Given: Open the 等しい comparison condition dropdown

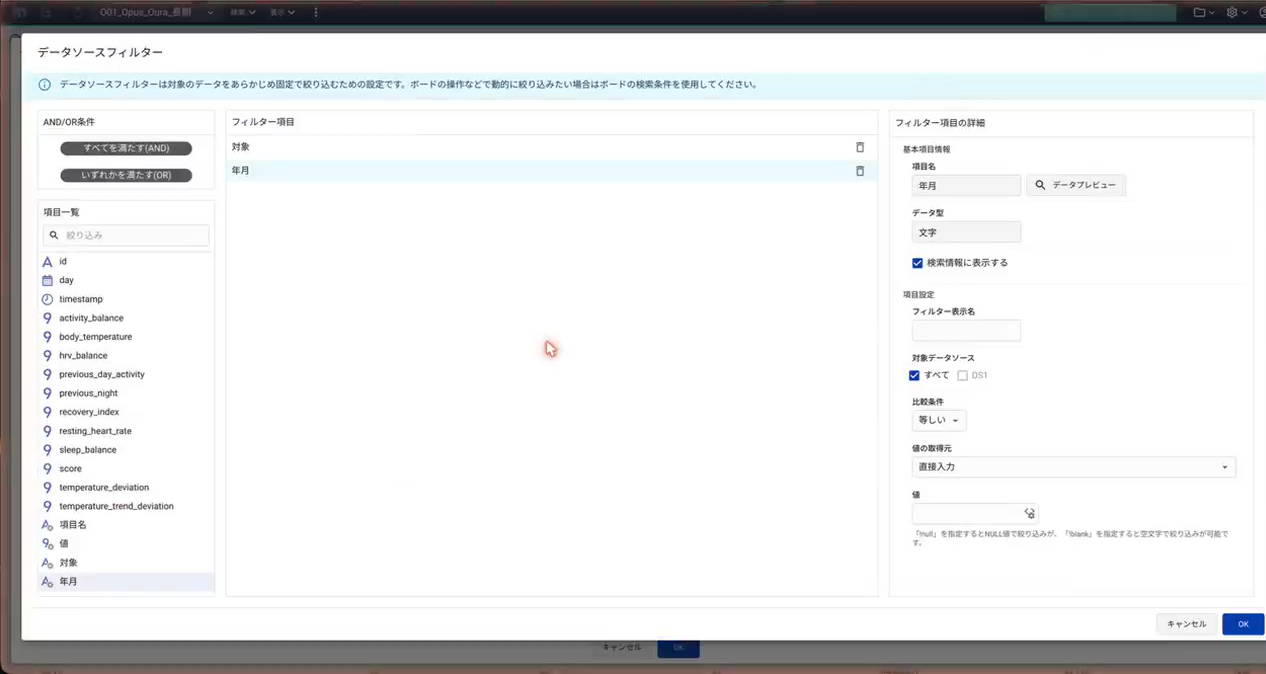Looking at the screenshot, I should tap(939, 421).
